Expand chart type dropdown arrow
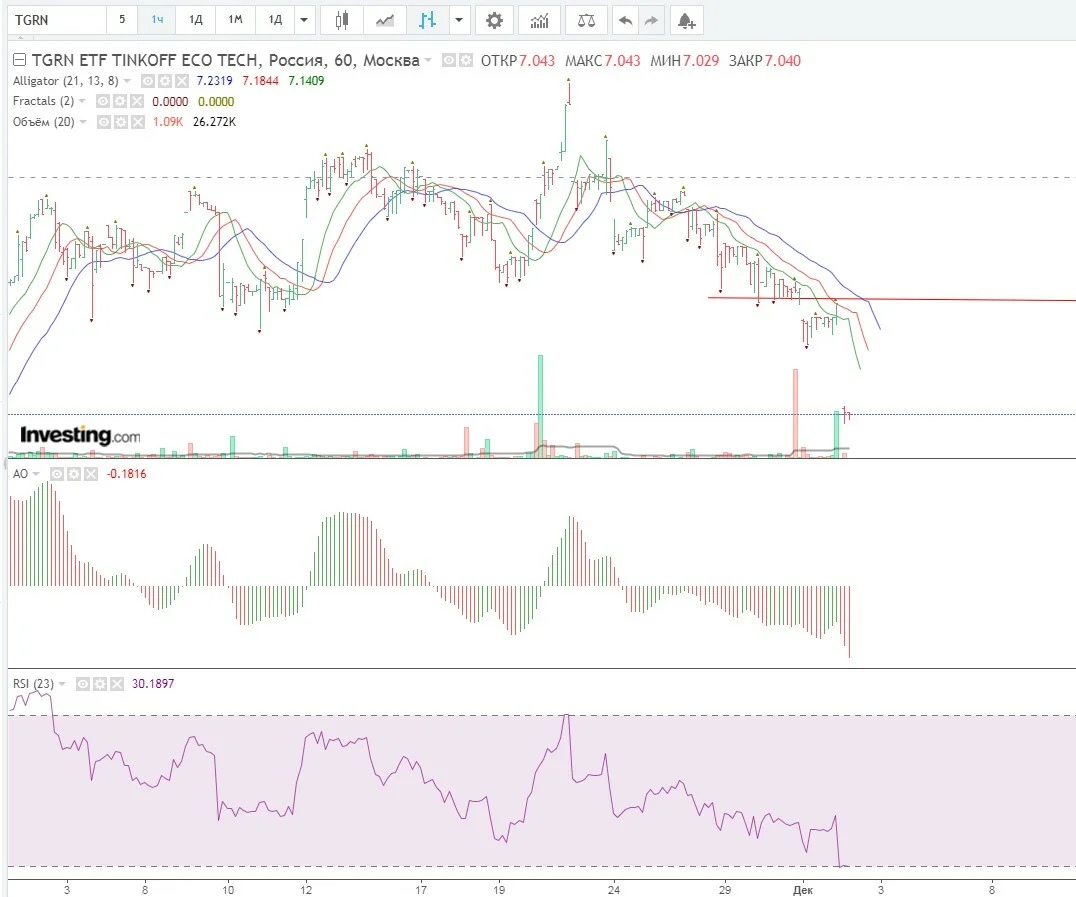 pyautogui.click(x=458, y=20)
